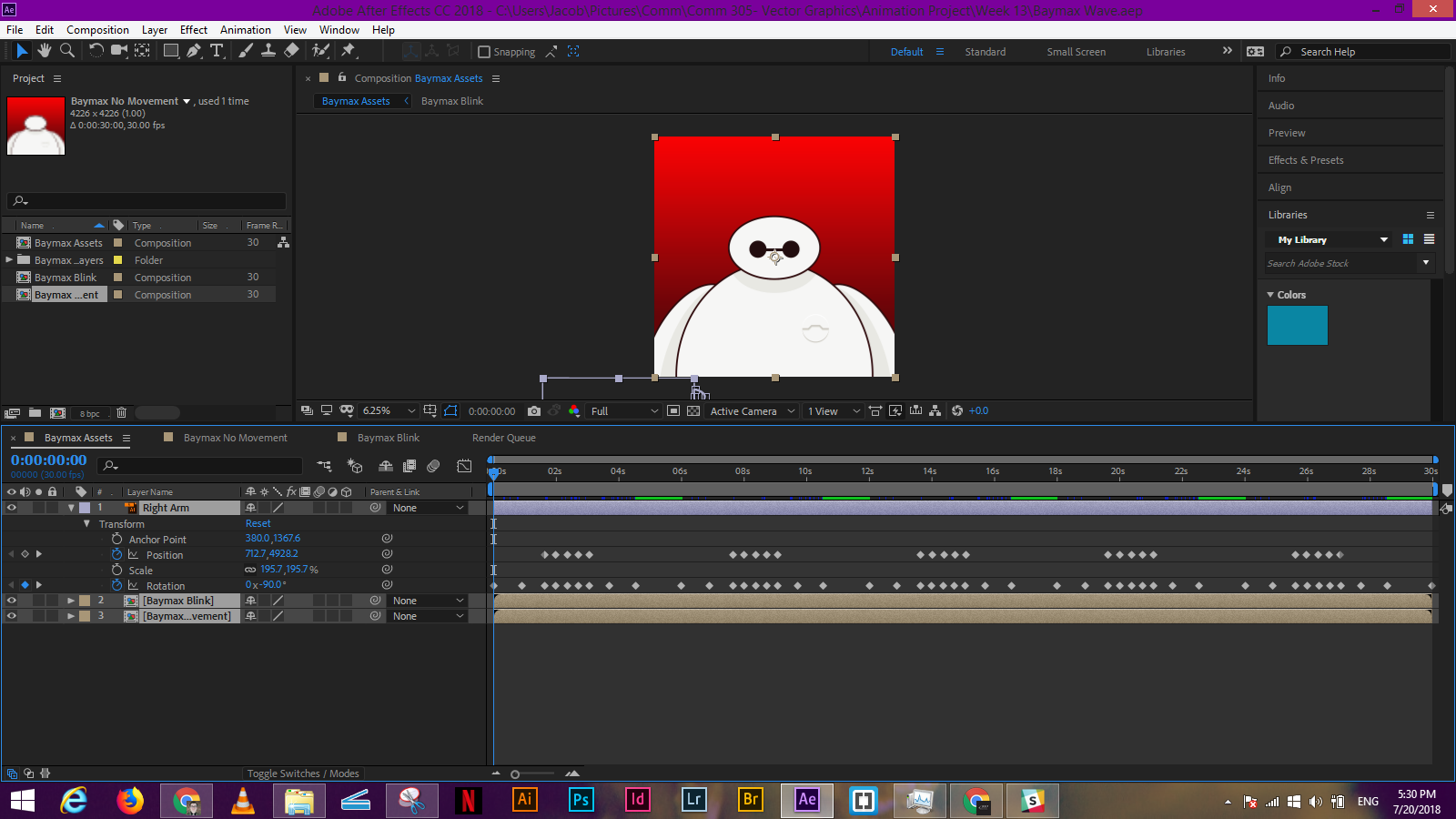
Task: Switch to the Baymax Blink timeline tab
Action: [388, 438]
